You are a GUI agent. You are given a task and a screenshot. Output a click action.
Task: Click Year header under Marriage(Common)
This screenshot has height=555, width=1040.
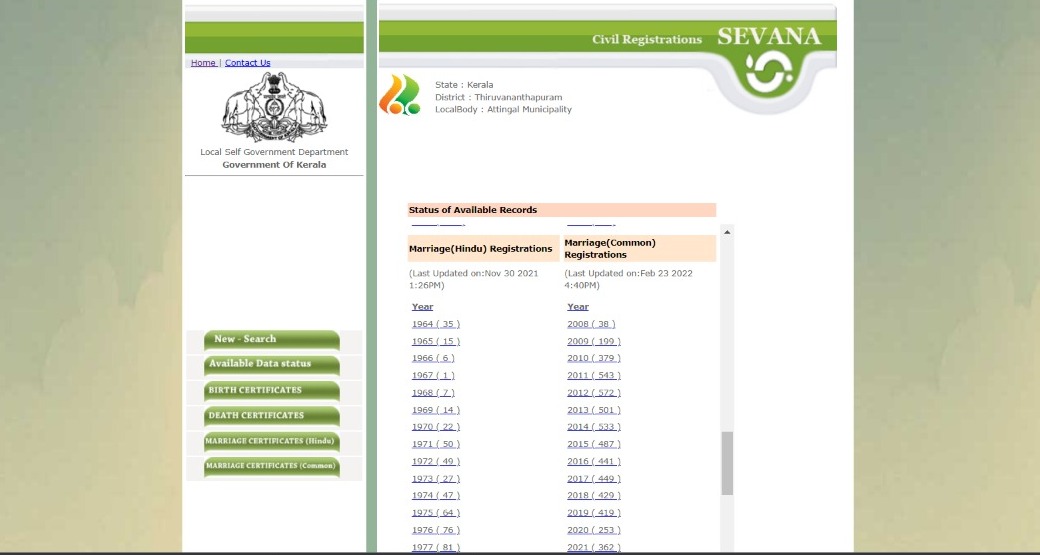[578, 306]
